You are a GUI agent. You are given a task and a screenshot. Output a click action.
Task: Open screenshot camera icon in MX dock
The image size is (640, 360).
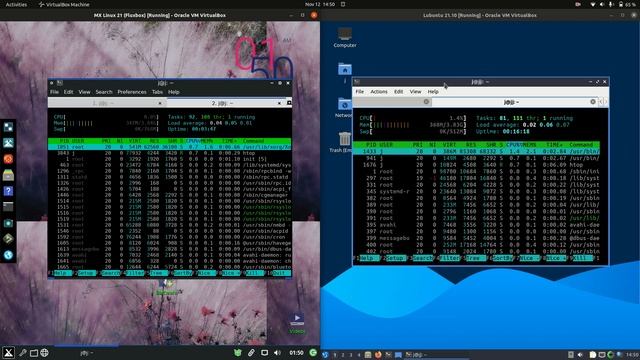(8, 223)
